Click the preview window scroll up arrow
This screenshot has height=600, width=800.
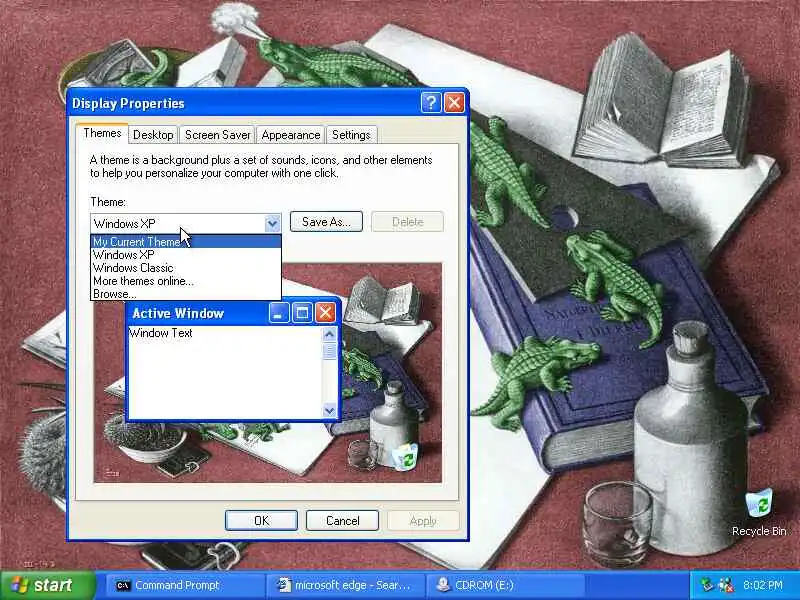pyautogui.click(x=330, y=335)
